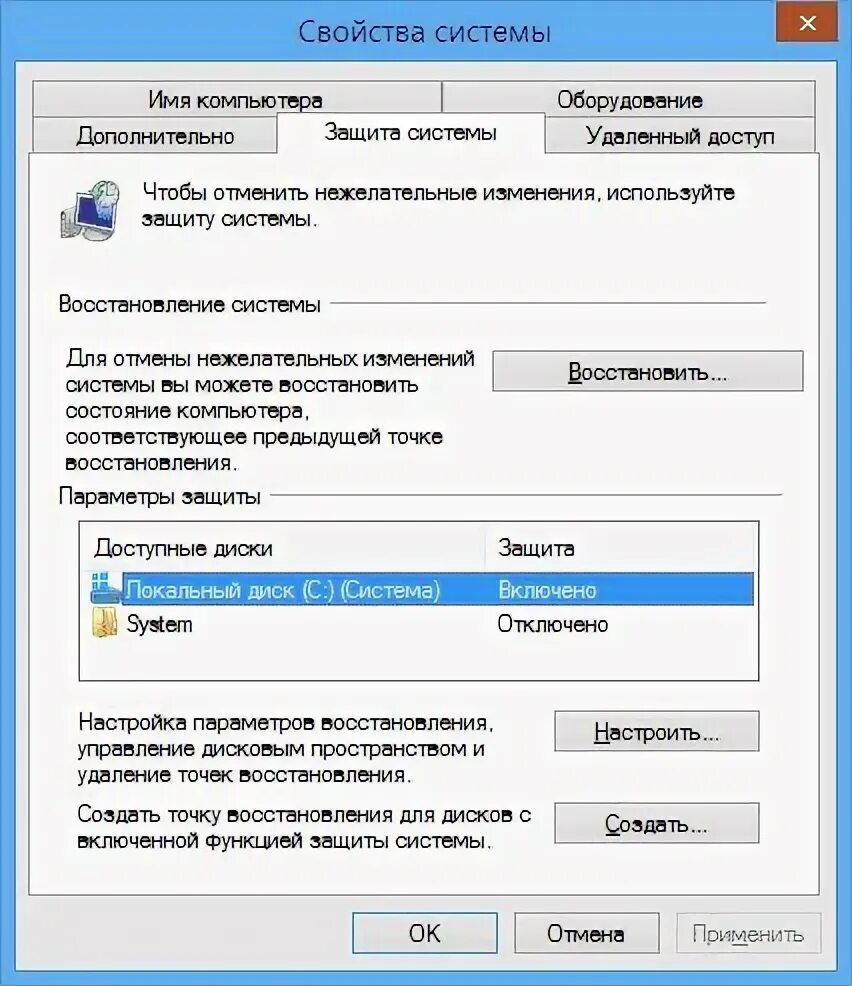852x986 pixels.
Task: Open the Оборудование tab
Action: click(x=629, y=99)
